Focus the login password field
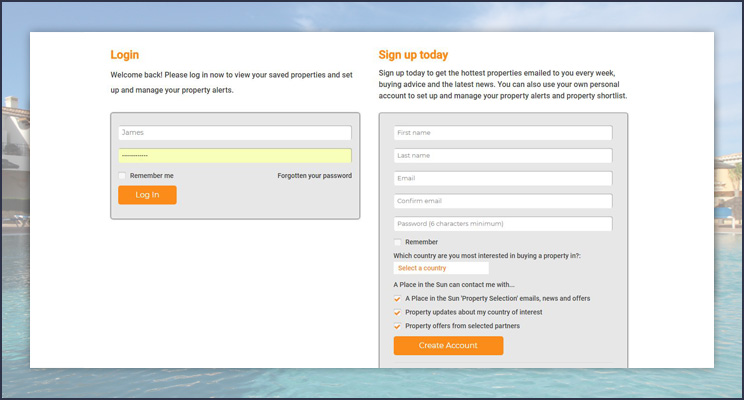The height and width of the screenshot is (400, 744). click(x=235, y=156)
